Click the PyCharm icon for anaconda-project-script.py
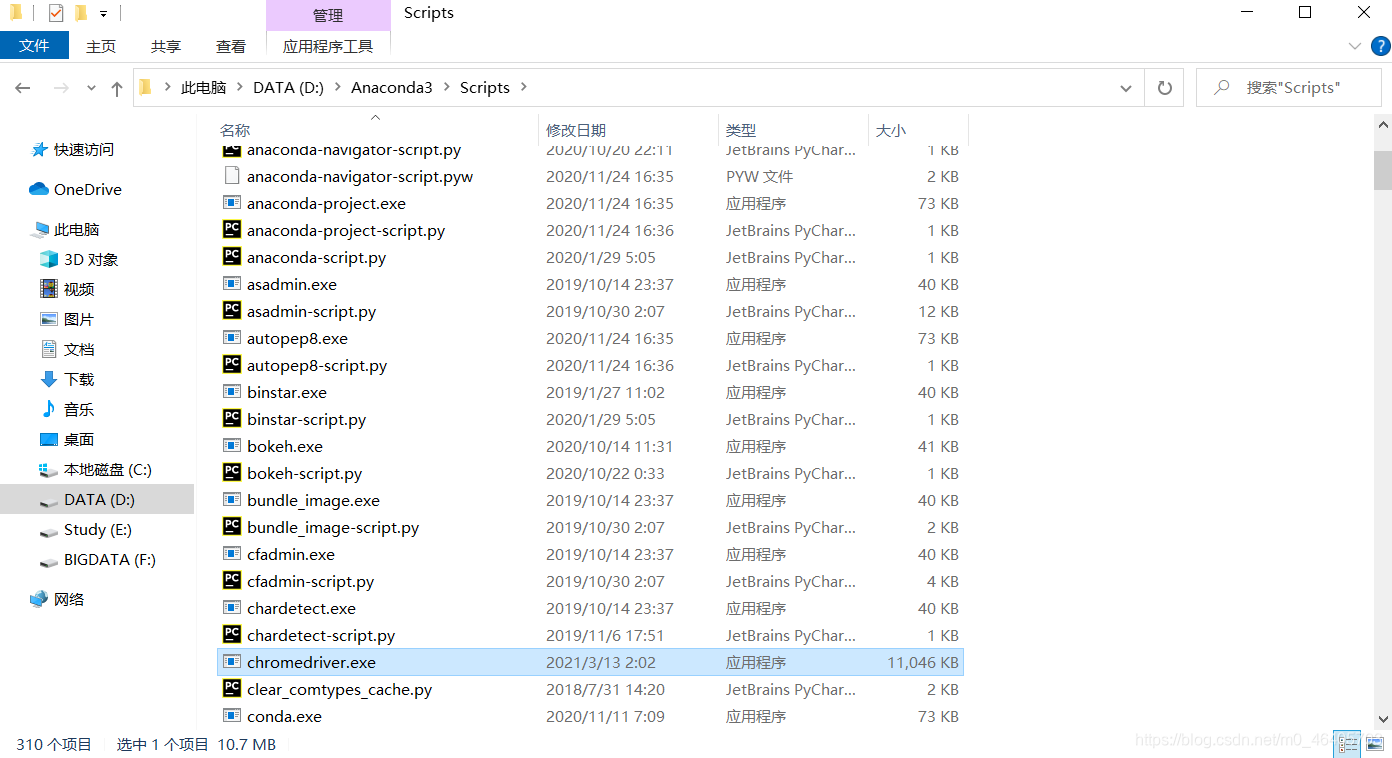This screenshot has width=1392, height=758. (x=231, y=230)
